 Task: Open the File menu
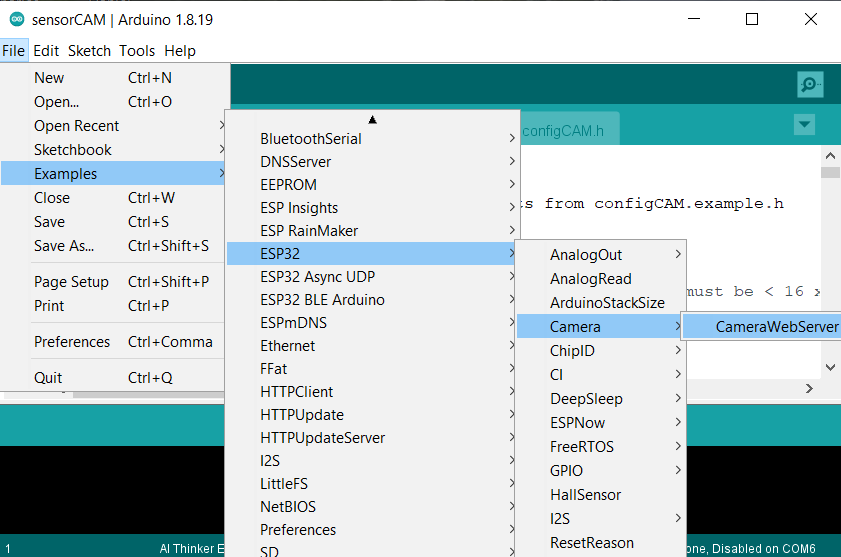tap(14, 51)
